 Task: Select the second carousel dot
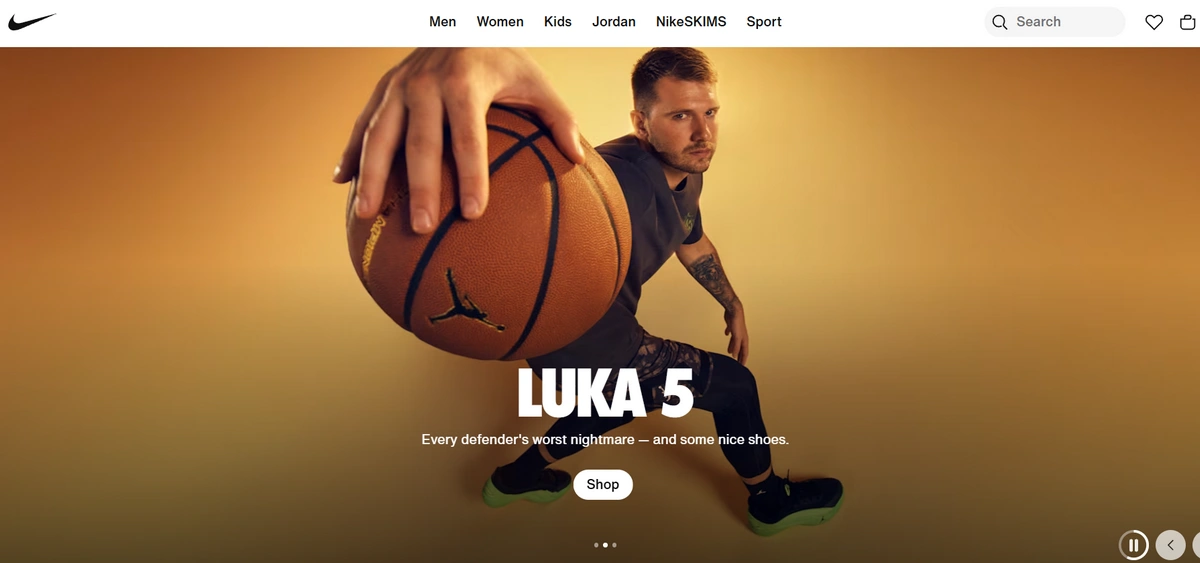(605, 545)
